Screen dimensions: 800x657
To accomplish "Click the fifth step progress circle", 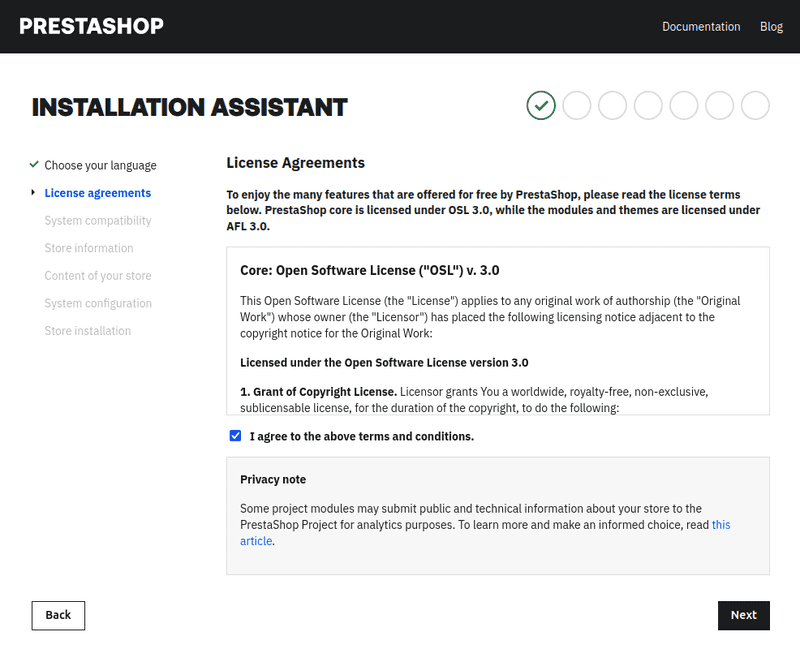I will point(684,105).
